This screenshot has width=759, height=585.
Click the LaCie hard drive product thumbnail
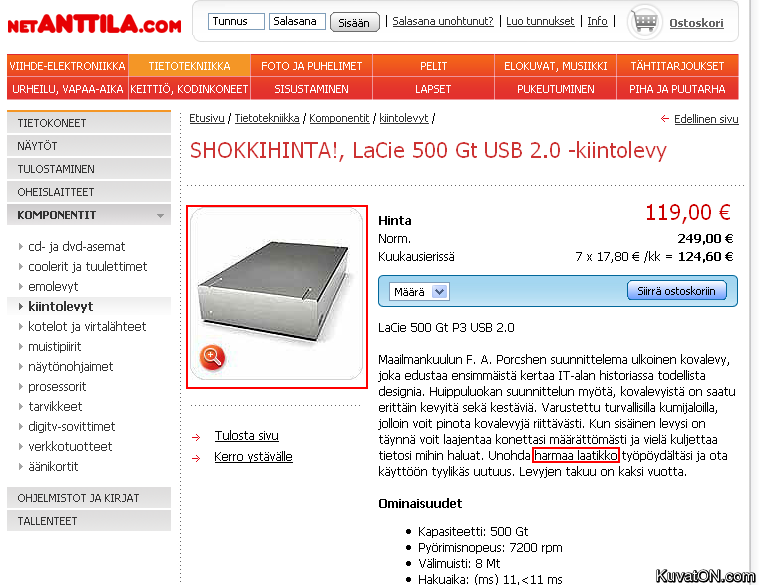[276, 297]
